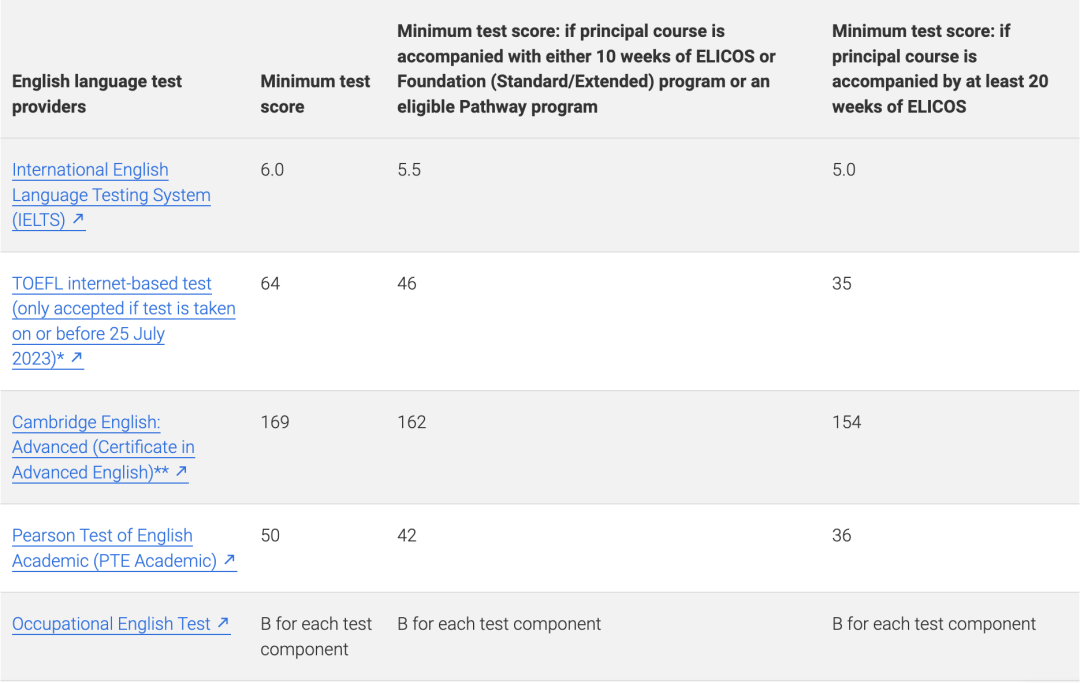Click the arrow icon after Advanced English)**

pos(181,471)
